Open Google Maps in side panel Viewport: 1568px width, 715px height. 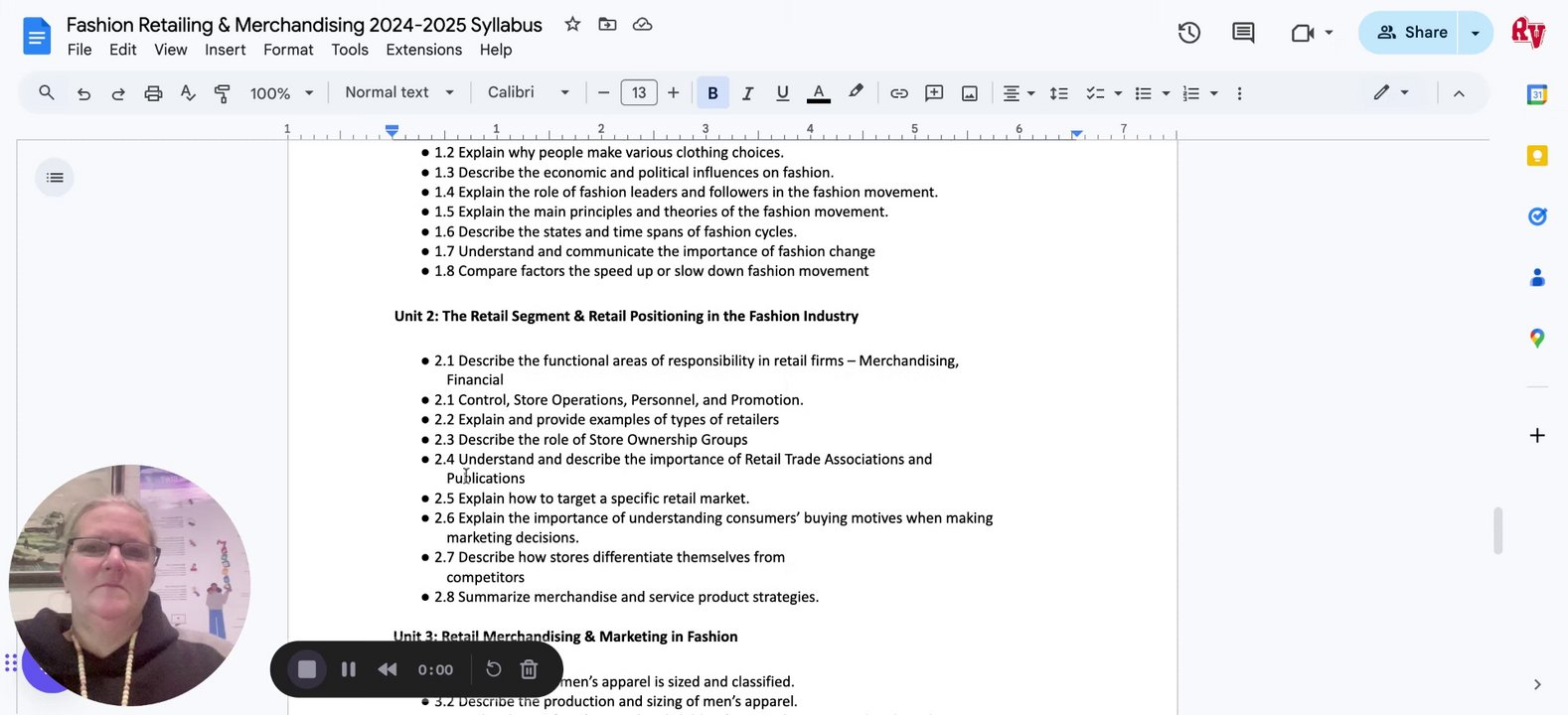click(1537, 339)
